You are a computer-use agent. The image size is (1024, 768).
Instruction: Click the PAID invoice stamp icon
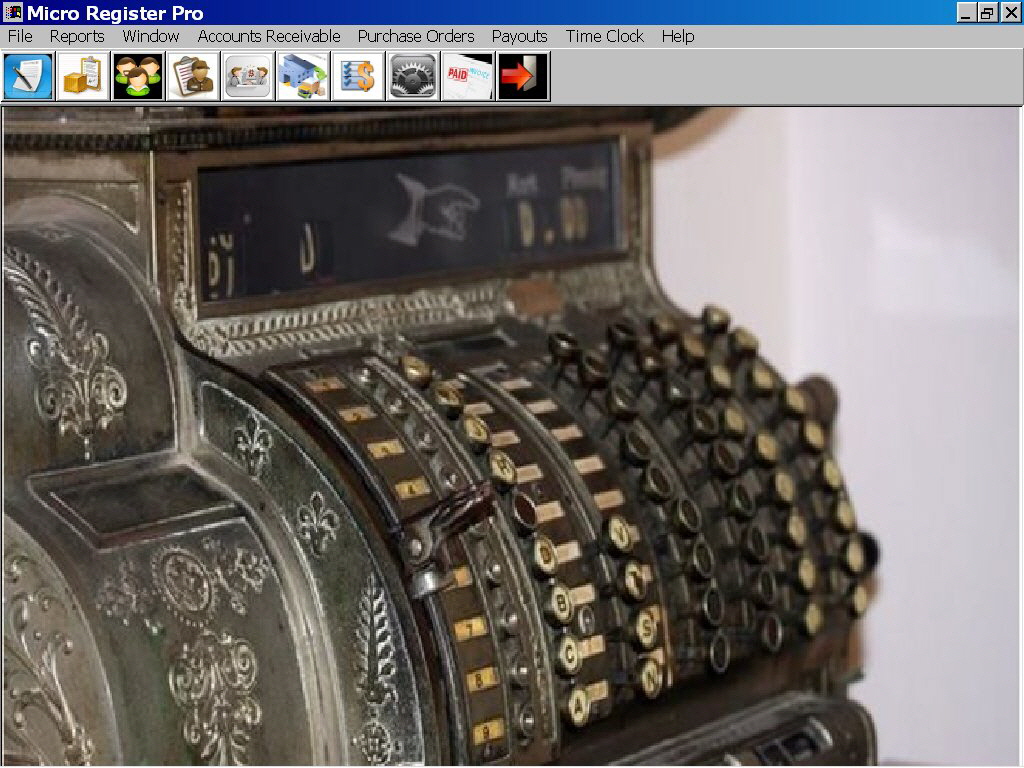coord(468,76)
